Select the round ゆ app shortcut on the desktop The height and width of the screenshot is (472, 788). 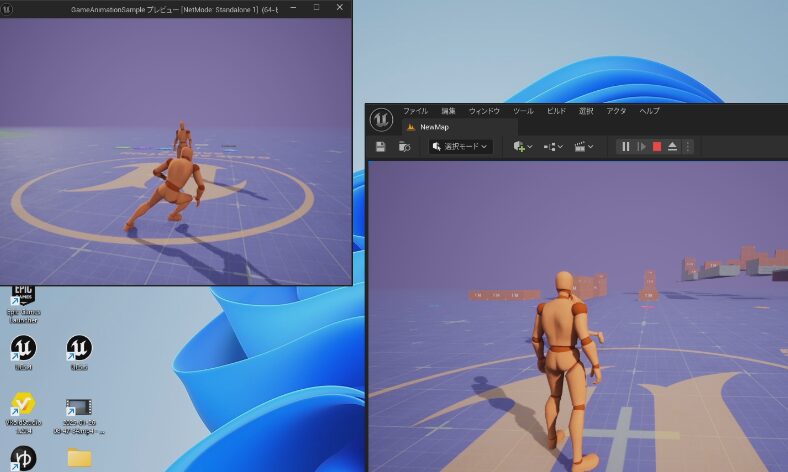(23, 458)
